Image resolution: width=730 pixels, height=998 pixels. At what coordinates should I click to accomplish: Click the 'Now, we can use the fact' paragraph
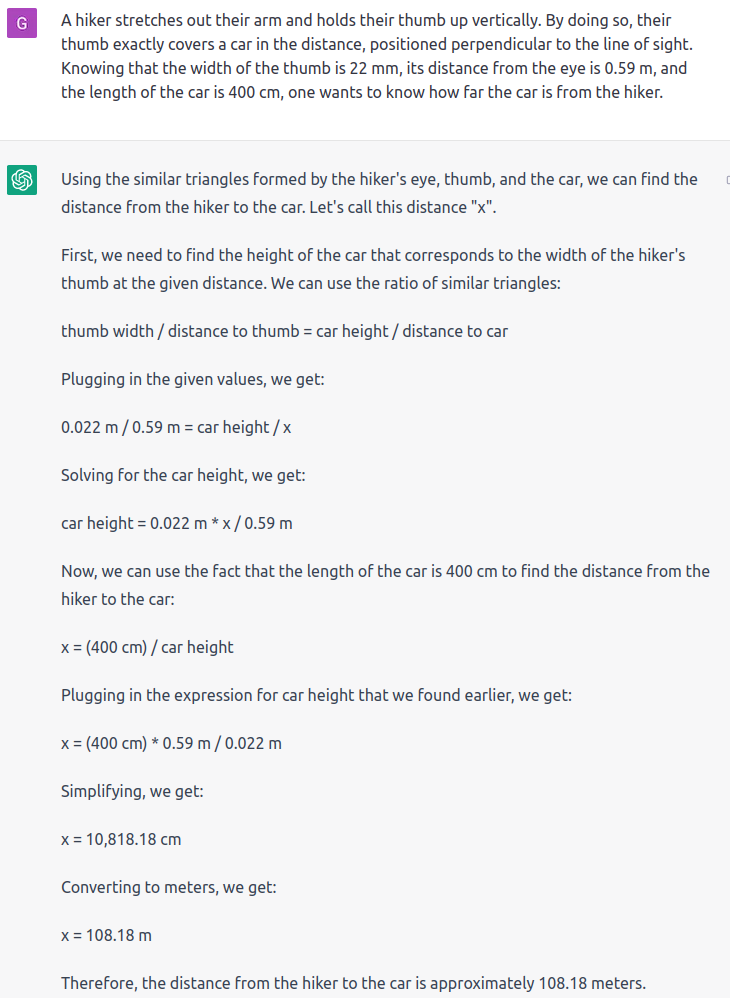(385, 585)
